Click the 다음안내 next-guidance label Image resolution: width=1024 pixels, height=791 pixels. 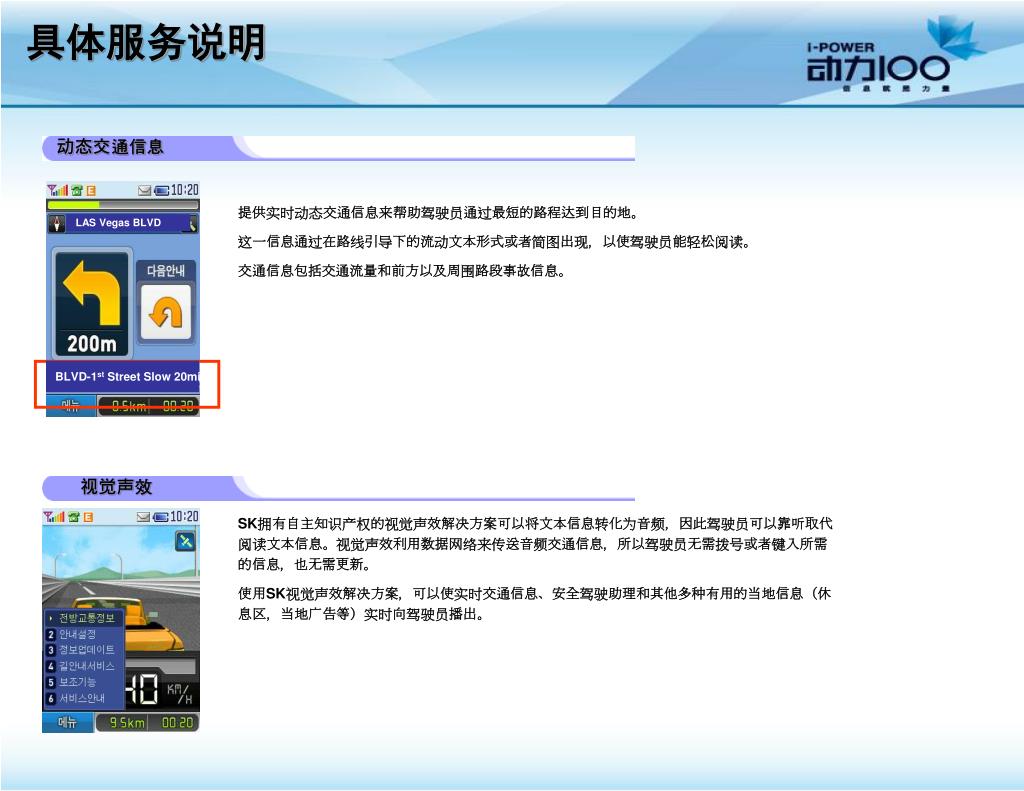coord(165,270)
